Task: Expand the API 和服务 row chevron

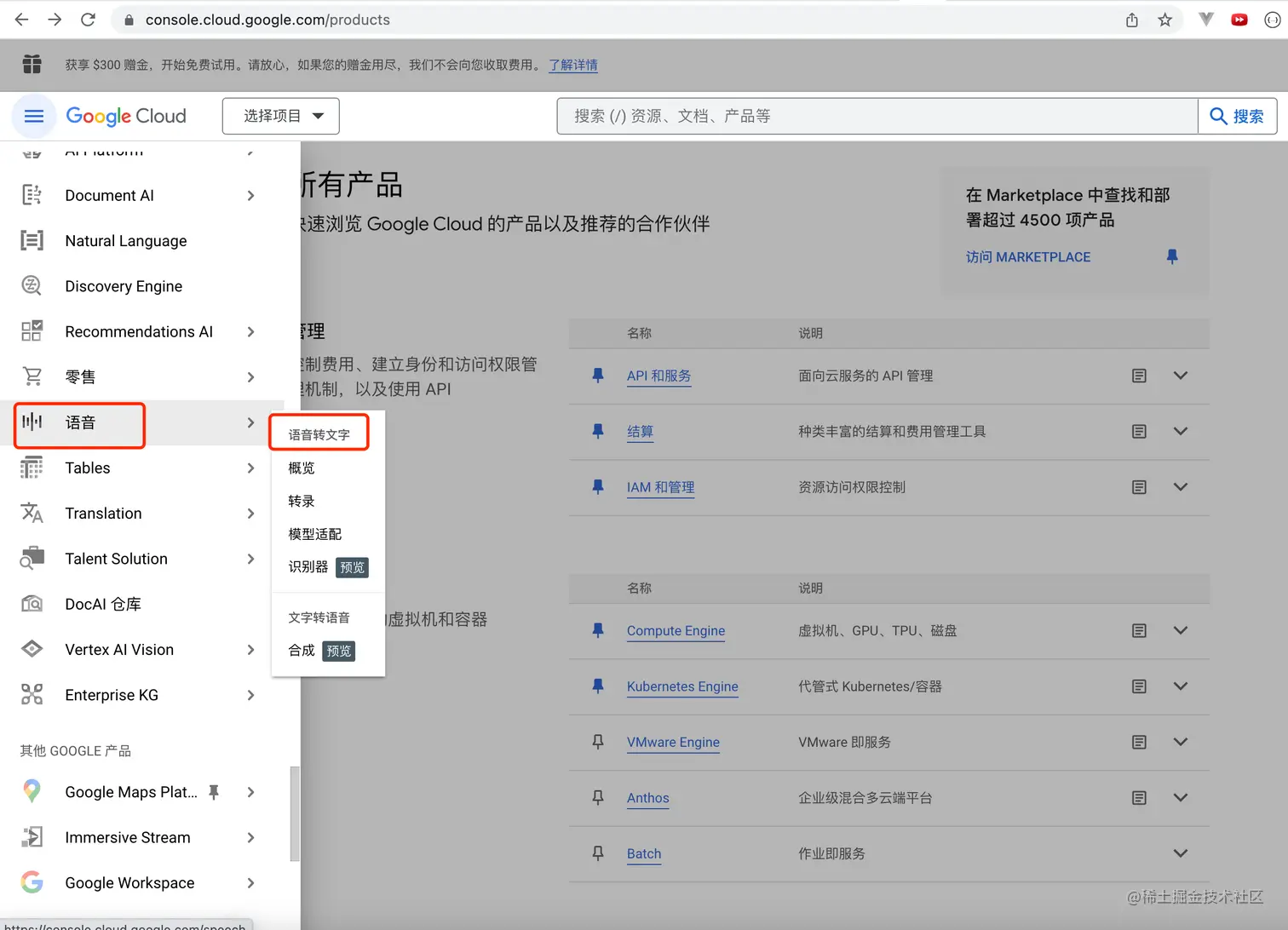Action: click(1180, 376)
